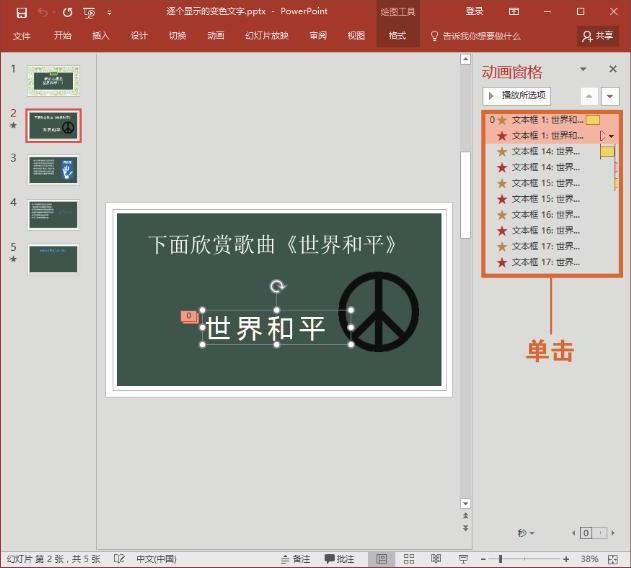The image size is (631, 568).
Task: Move the animation later with down arrow
Action: (610, 96)
